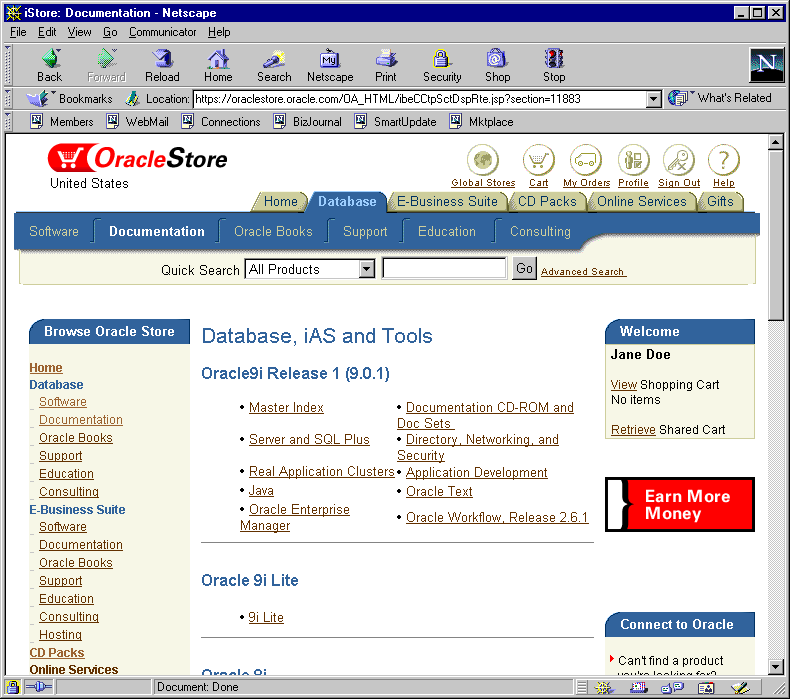Select the CD Packs tab
The height and width of the screenshot is (699, 790).
[547, 202]
